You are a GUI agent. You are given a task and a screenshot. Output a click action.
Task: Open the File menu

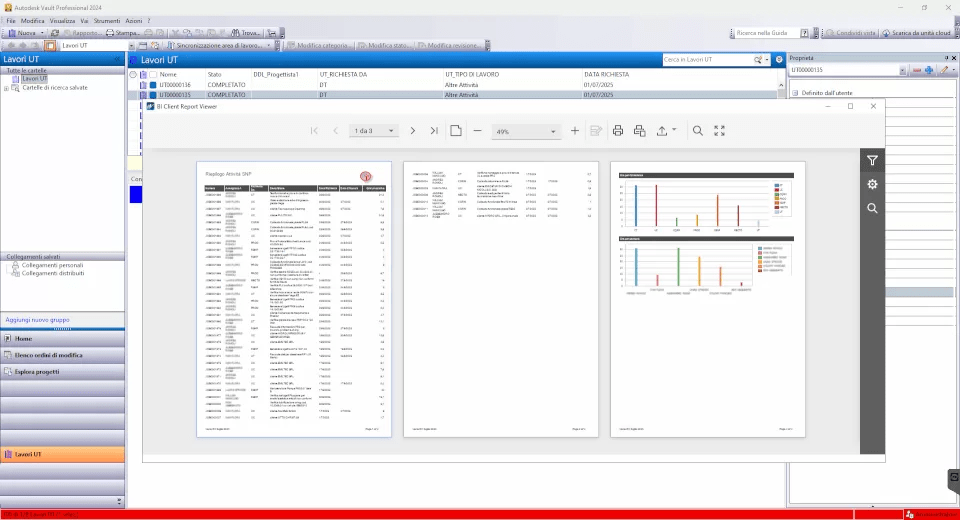click(11, 21)
